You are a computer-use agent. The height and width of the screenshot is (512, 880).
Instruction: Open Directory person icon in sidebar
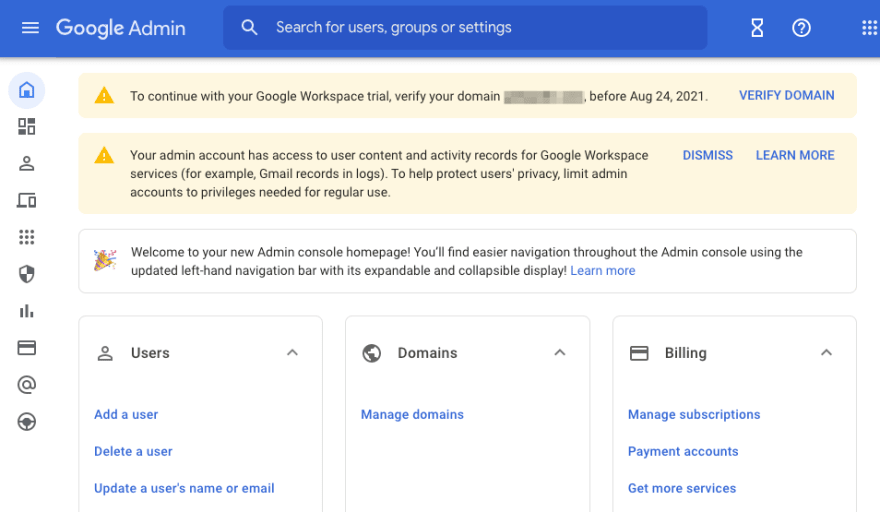click(26, 163)
